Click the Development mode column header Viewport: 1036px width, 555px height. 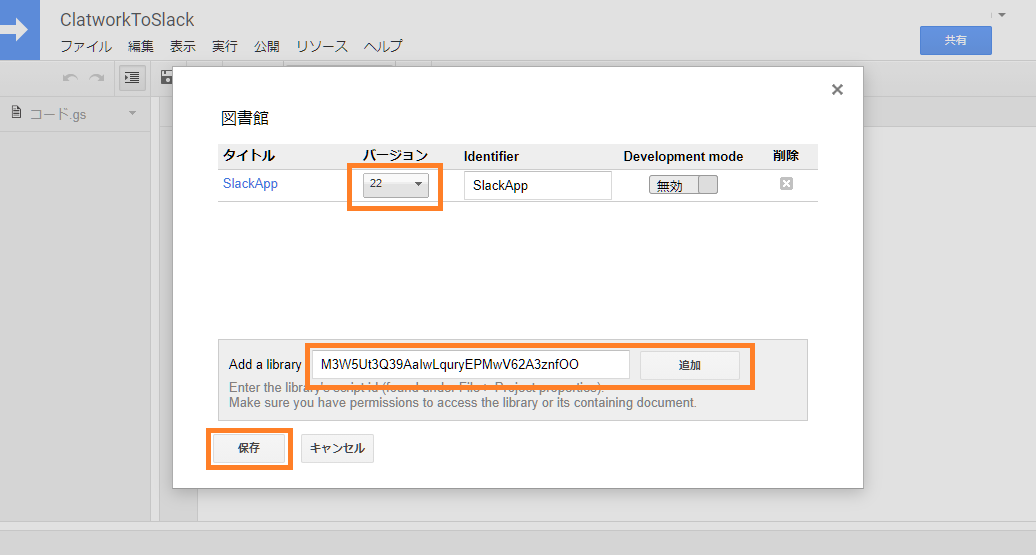[x=683, y=157]
